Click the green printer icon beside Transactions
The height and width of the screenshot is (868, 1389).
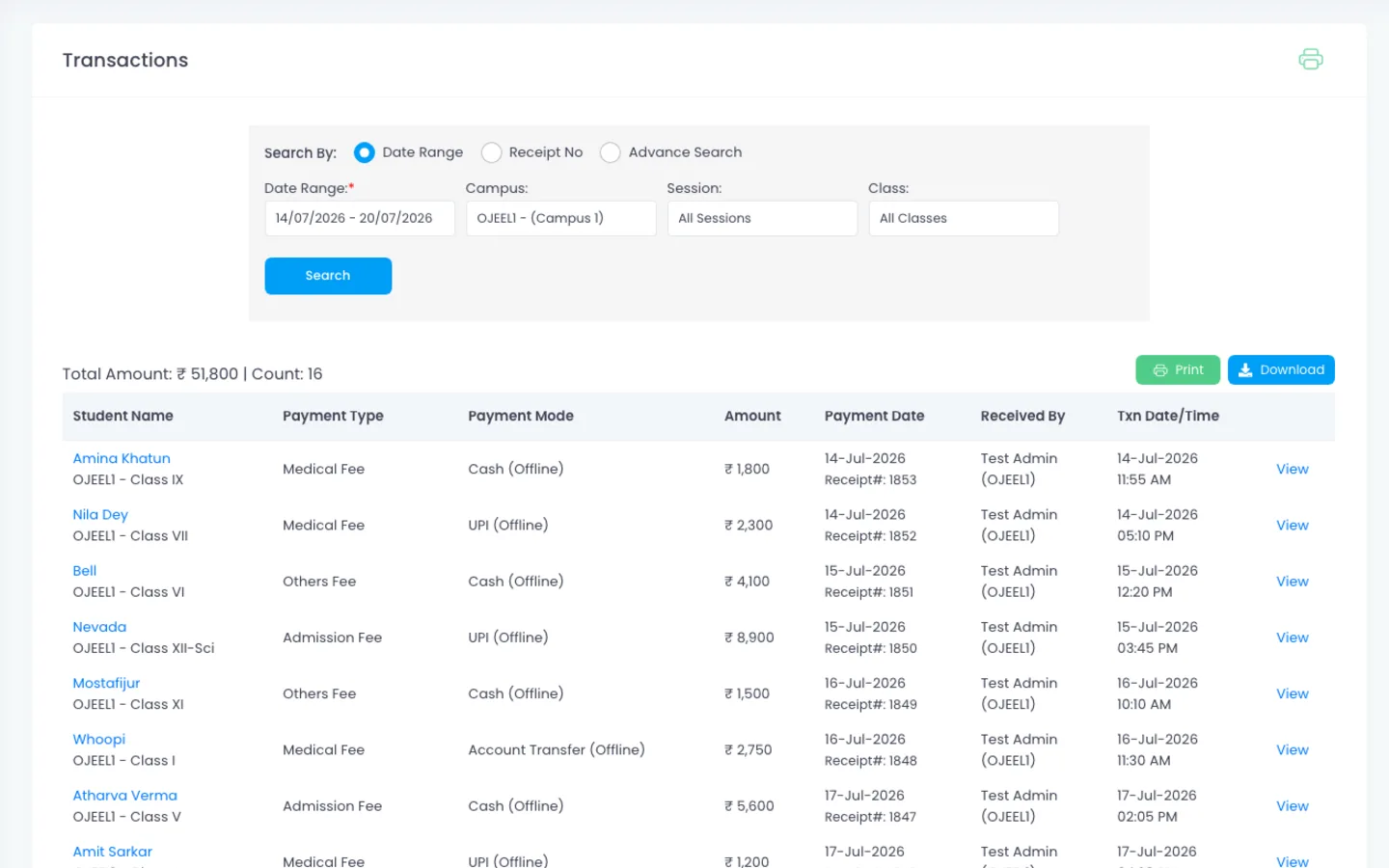1310,60
